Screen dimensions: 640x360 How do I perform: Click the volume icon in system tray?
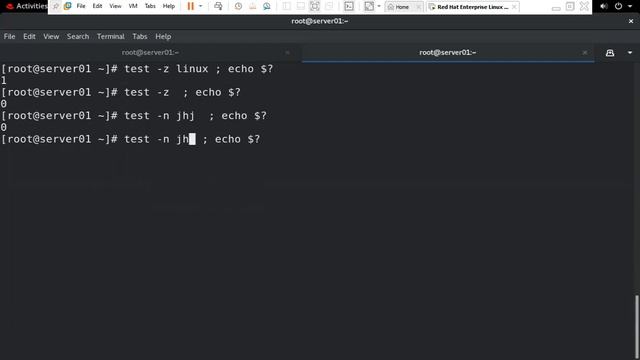(604, 6)
